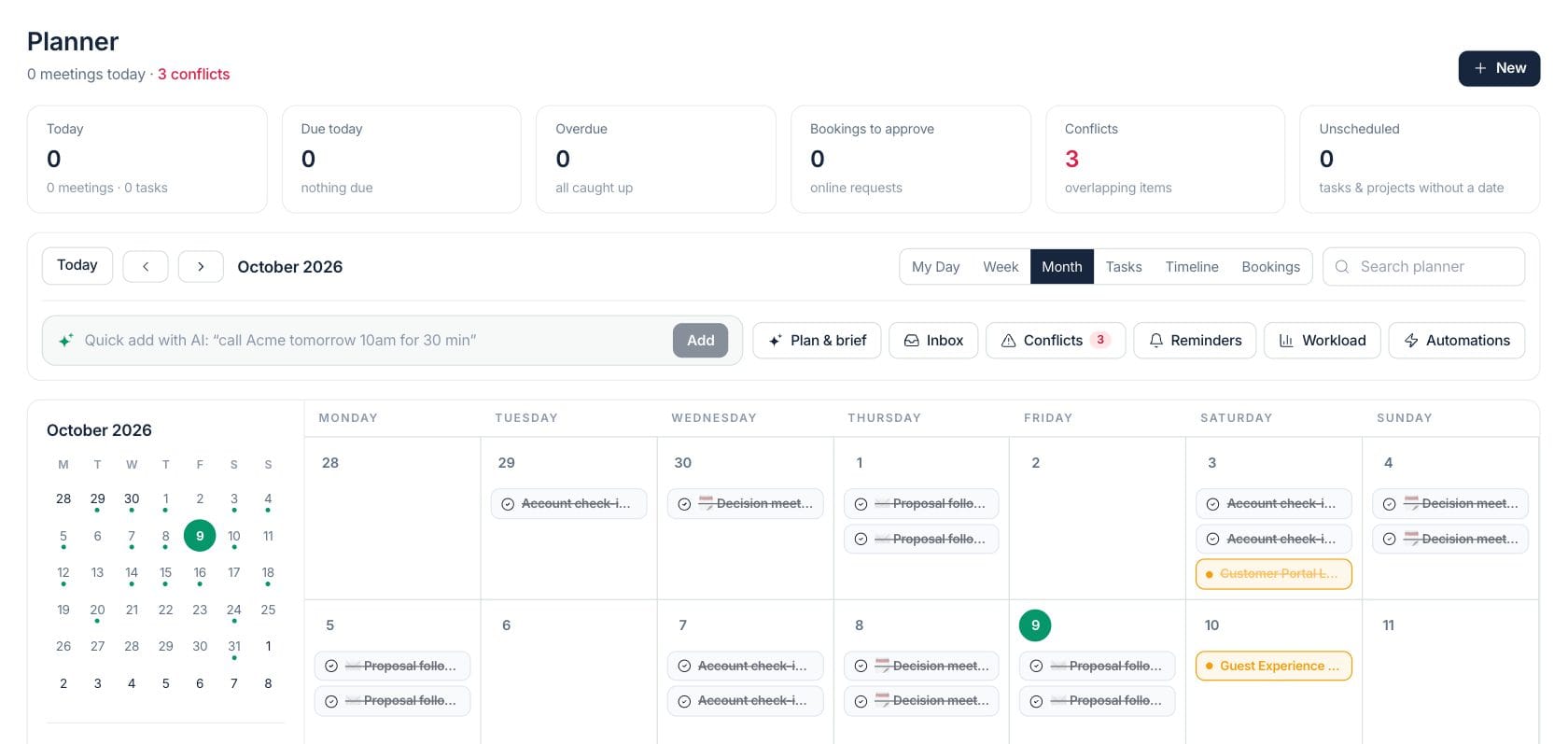1568x744 pixels.
Task: Click the bar chart icon on Workload
Action: pyautogui.click(x=1286, y=341)
